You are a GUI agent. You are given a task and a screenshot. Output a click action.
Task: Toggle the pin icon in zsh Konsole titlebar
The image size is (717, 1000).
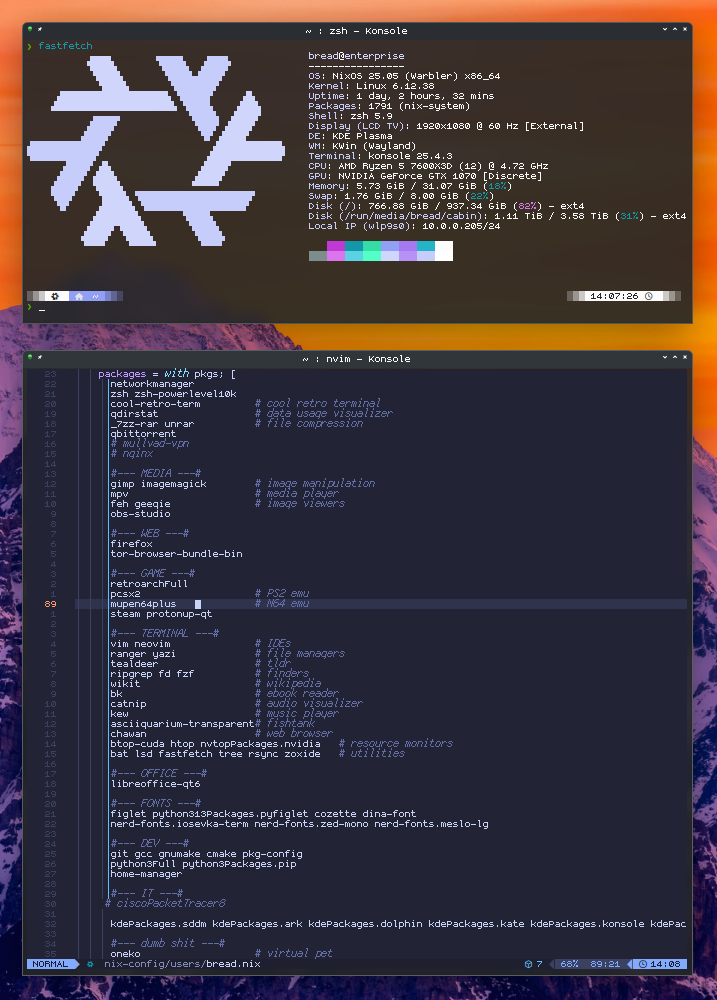(40, 29)
